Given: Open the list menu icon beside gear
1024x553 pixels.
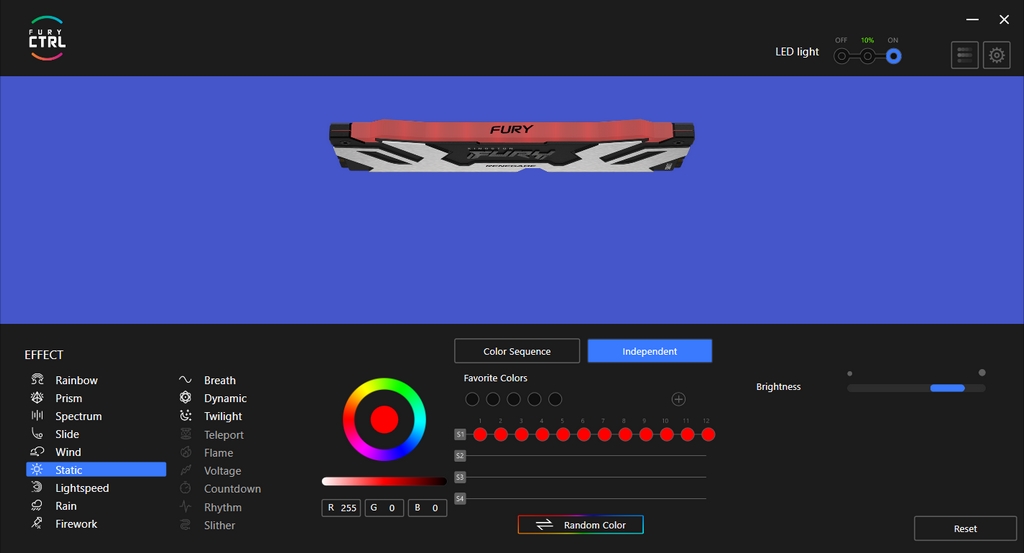Looking at the screenshot, I should coord(965,55).
